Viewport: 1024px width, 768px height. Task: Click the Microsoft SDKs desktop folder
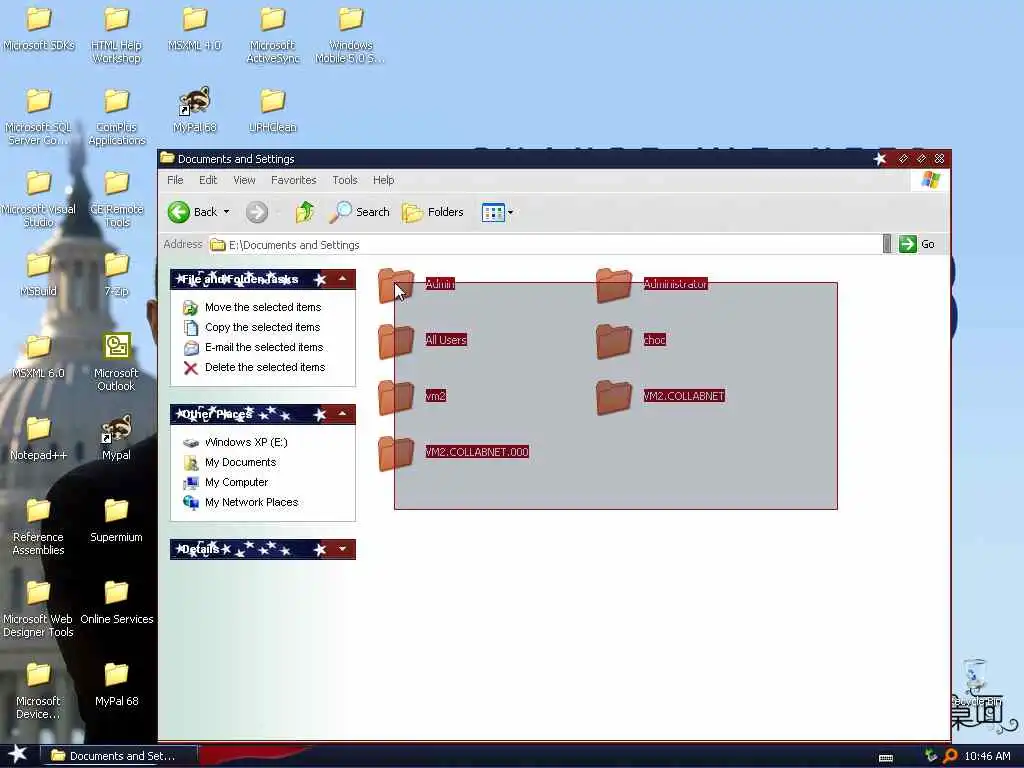(39, 18)
